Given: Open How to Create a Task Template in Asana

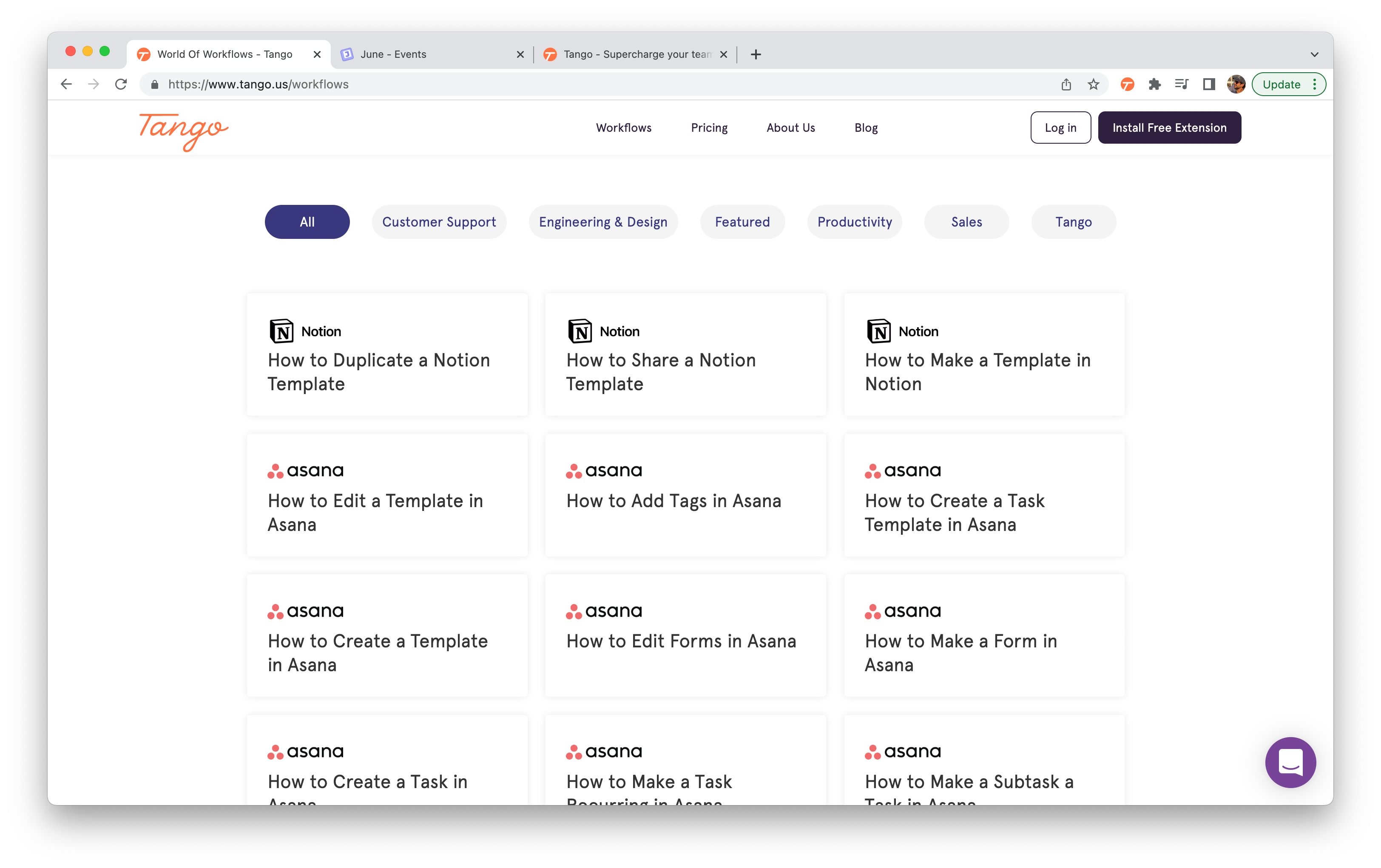Looking at the screenshot, I should click(984, 495).
